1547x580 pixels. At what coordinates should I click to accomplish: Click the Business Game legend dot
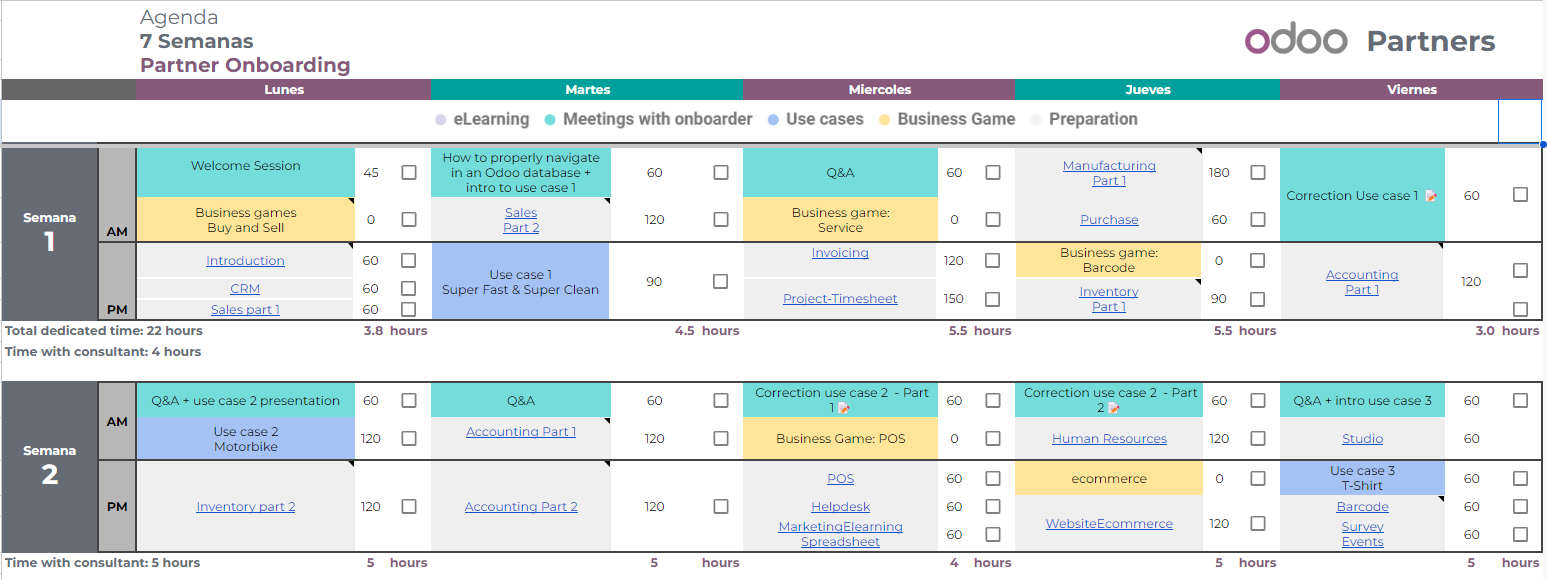(x=884, y=120)
